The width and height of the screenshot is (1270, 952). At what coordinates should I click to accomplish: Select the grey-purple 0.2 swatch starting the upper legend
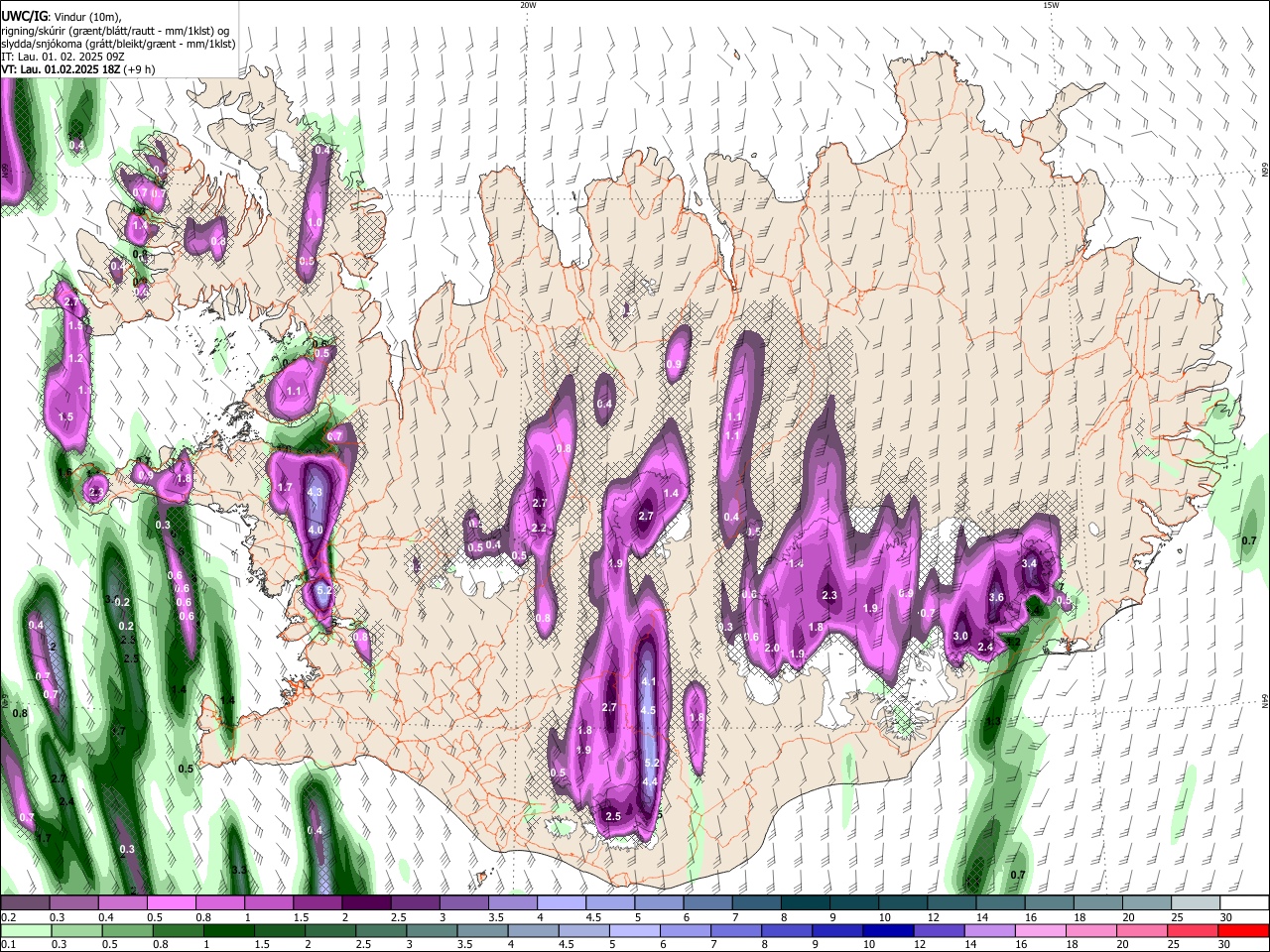(25, 903)
